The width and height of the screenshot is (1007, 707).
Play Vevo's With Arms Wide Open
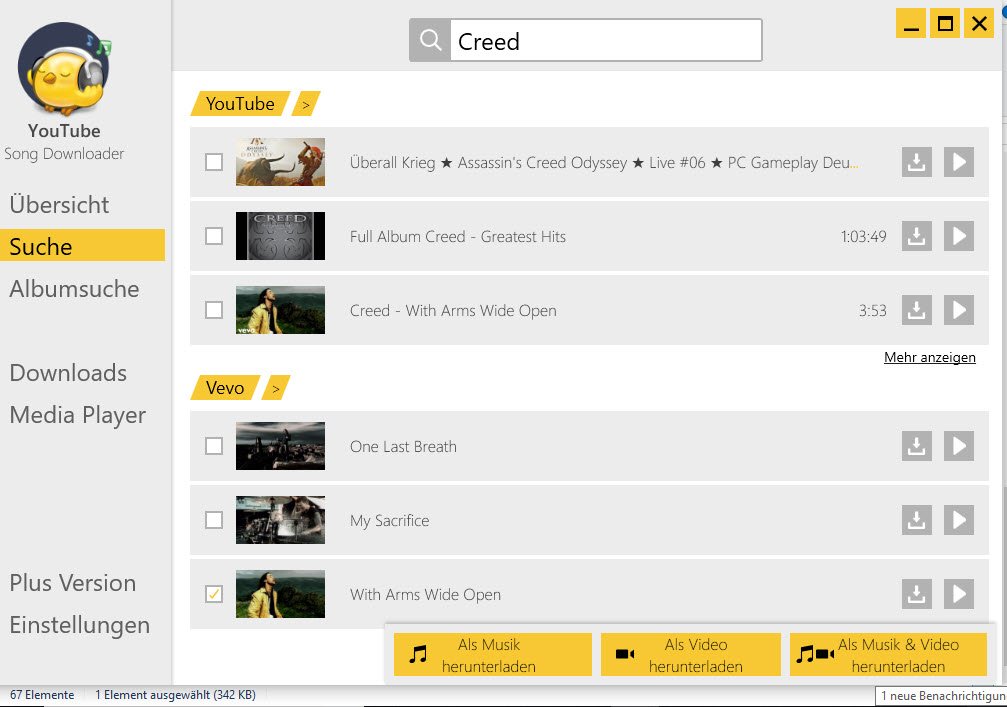(959, 594)
